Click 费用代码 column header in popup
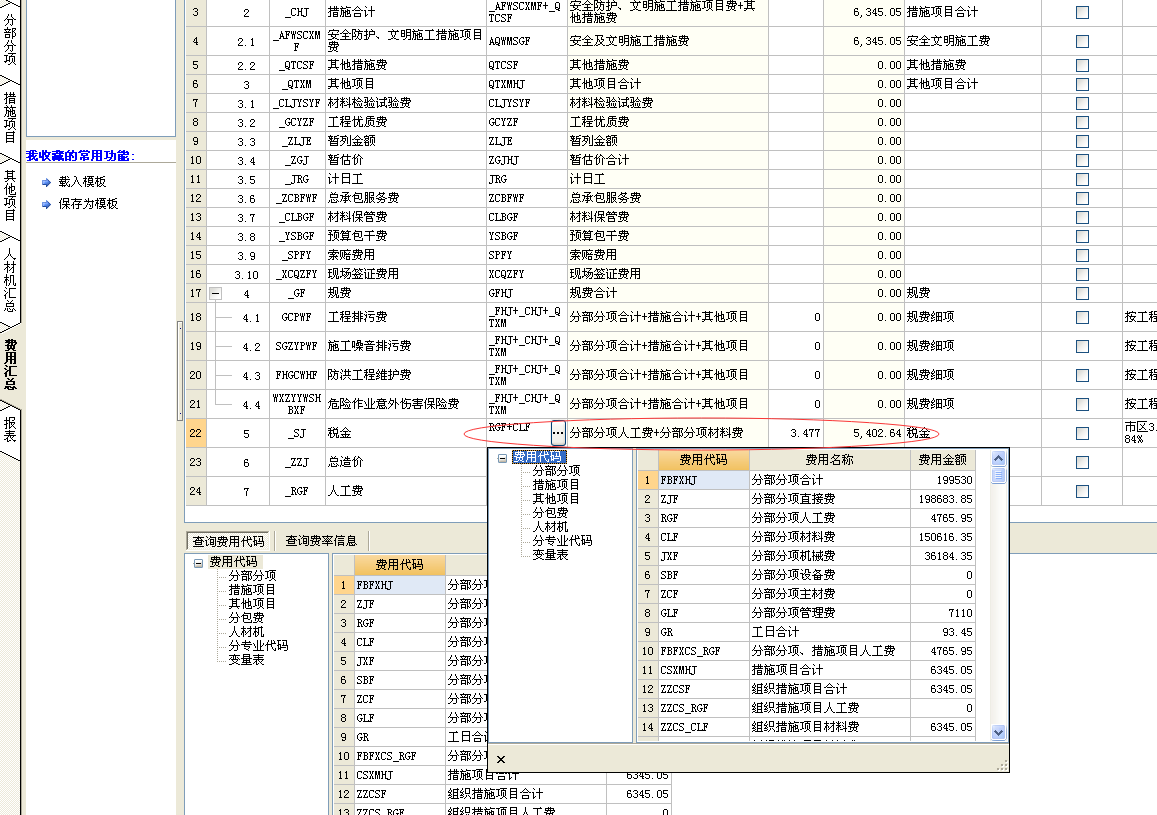This screenshot has width=1157, height=815. 703,459
